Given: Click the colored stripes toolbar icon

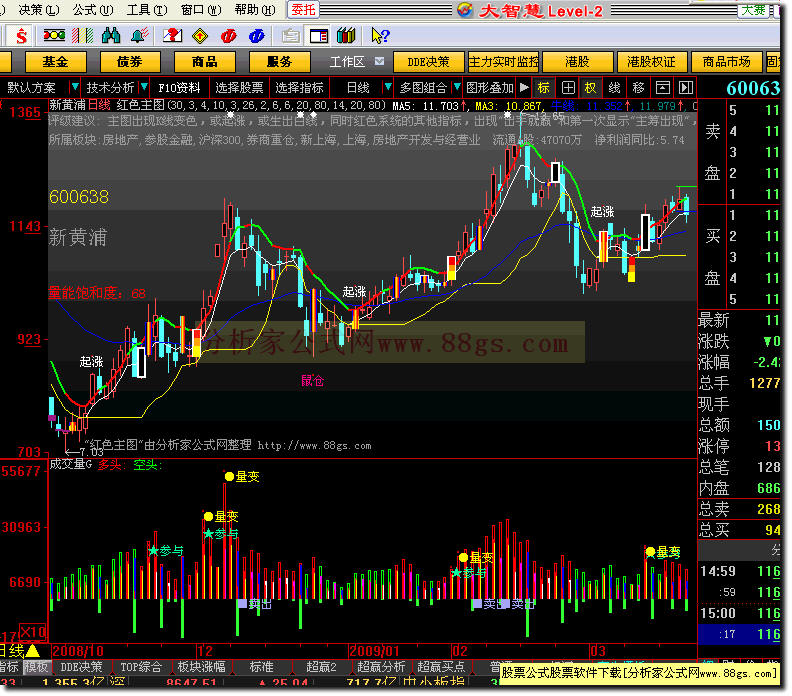Looking at the screenshot, I should tap(82, 35).
